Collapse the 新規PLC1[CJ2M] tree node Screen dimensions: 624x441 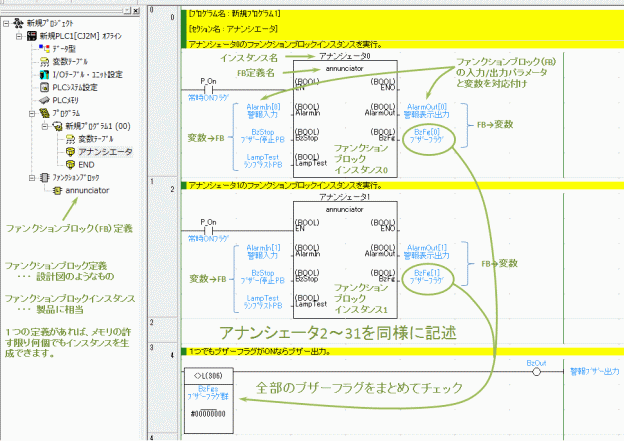pyautogui.click(x=19, y=36)
